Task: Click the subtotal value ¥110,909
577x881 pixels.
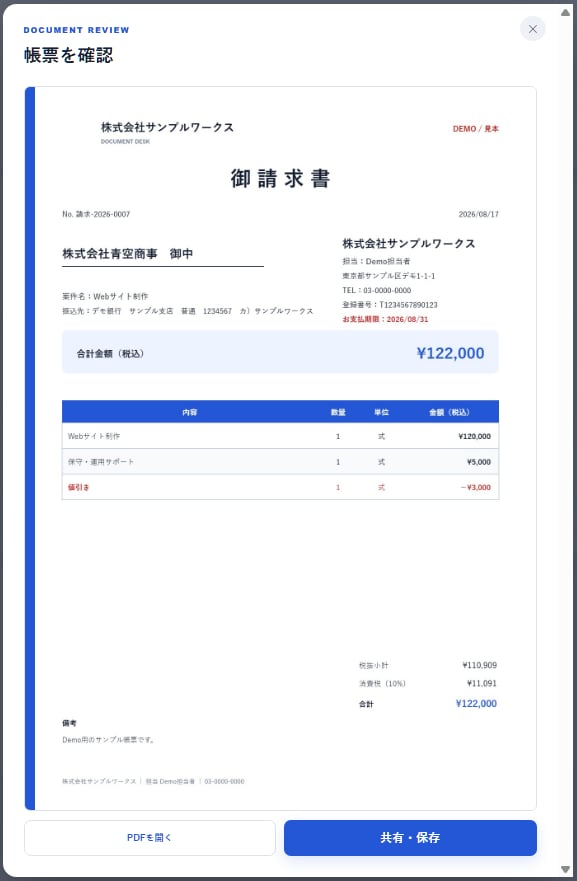Action: [x=479, y=665]
